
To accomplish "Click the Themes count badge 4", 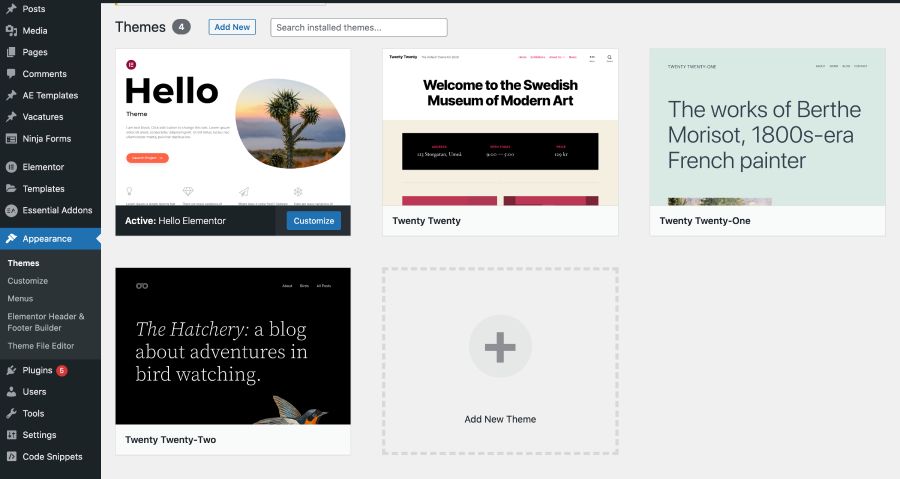I will click(x=181, y=27).
